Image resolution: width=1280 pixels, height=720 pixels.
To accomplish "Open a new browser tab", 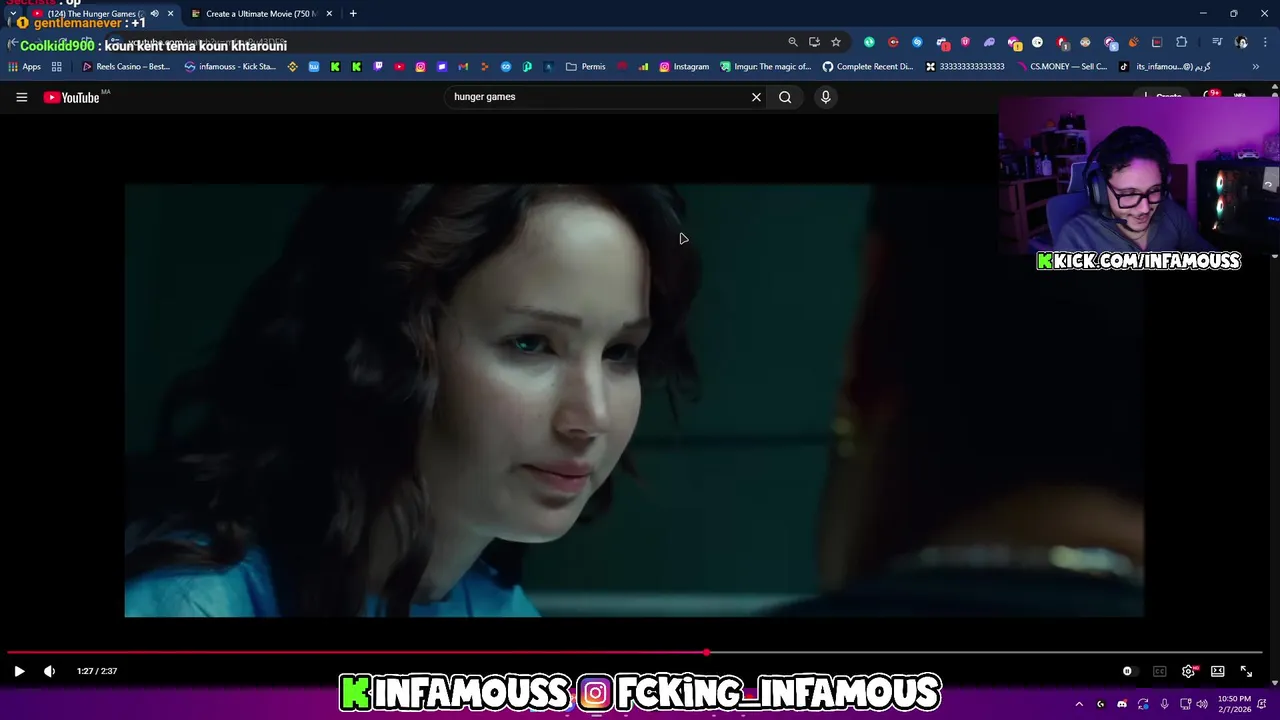I will click(353, 14).
